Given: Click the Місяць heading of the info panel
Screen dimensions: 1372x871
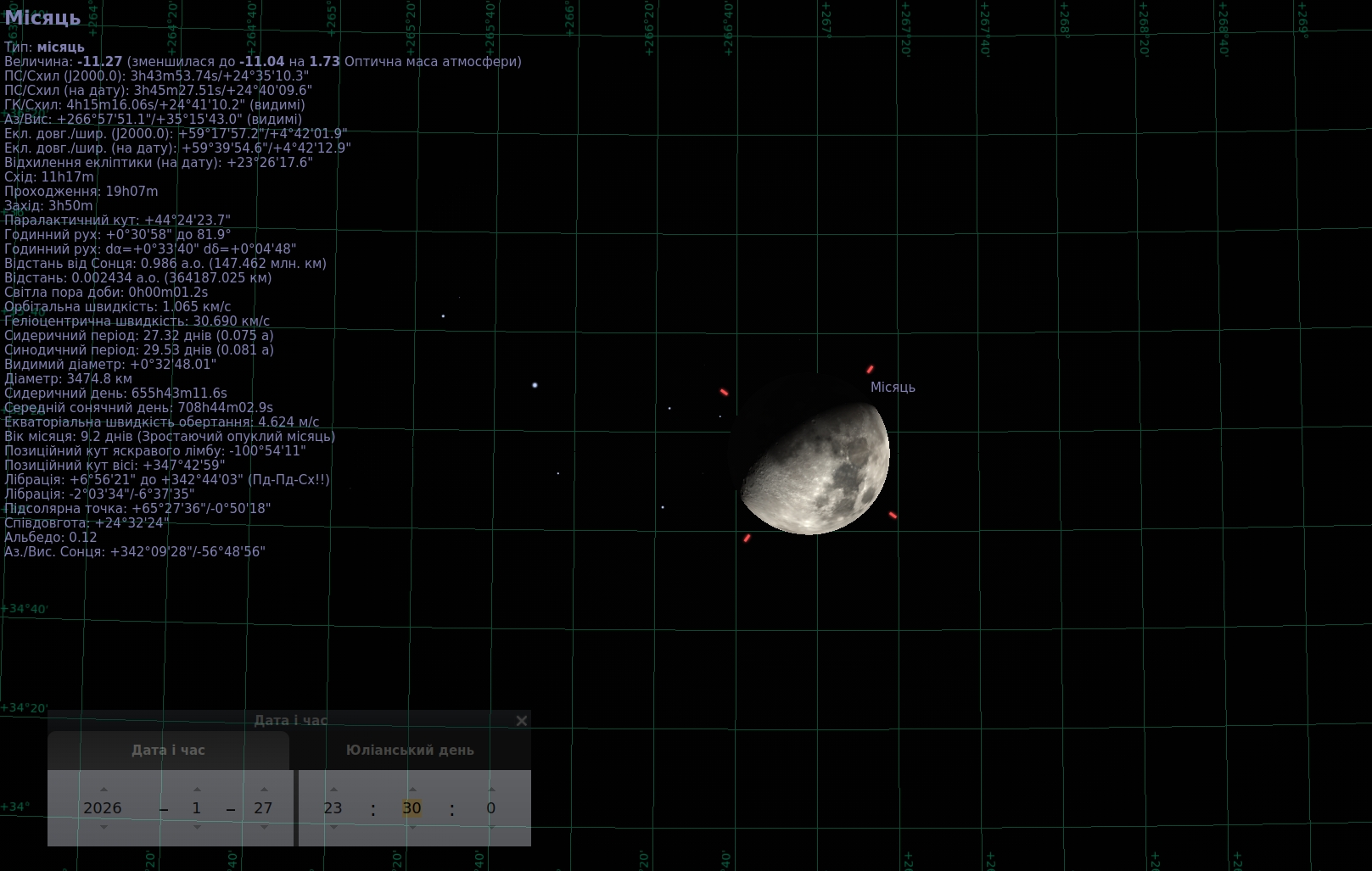Looking at the screenshot, I should coord(42,18).
